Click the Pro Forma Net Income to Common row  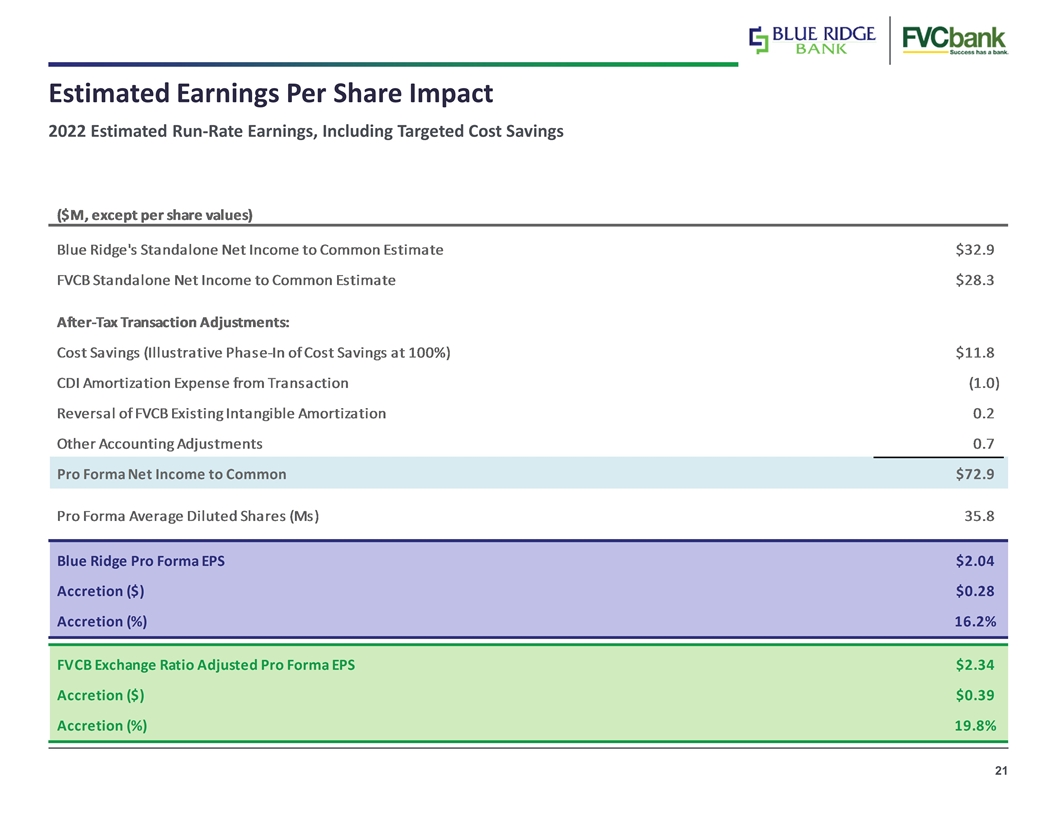coord(529,473)
